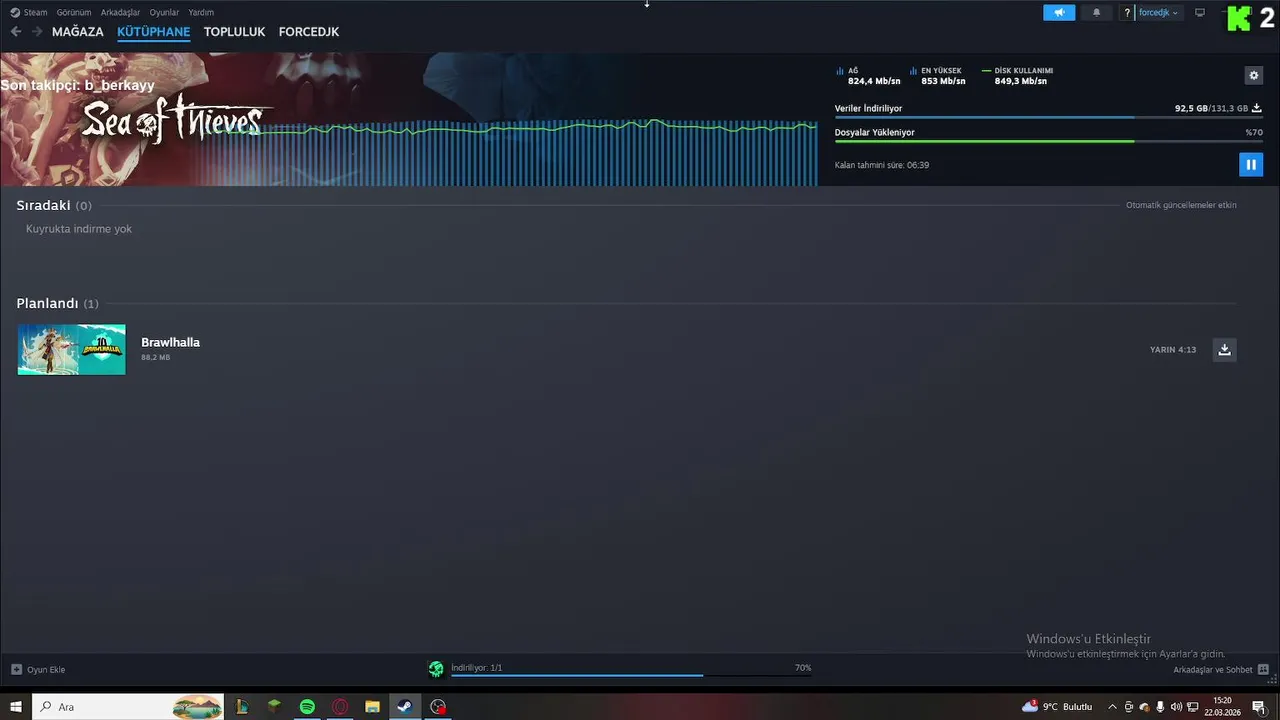Screen dimensions: 1280x720
Task: Open the Windows notification center
Action: 1258,707
